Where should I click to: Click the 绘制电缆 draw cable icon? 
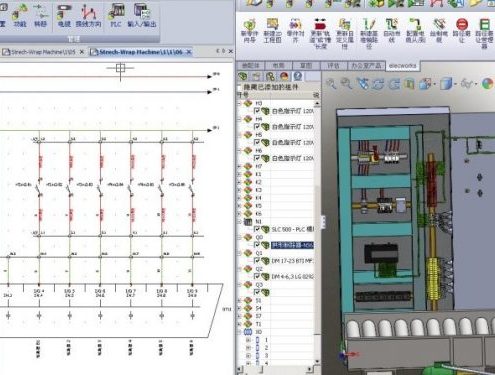pos(439,31)
